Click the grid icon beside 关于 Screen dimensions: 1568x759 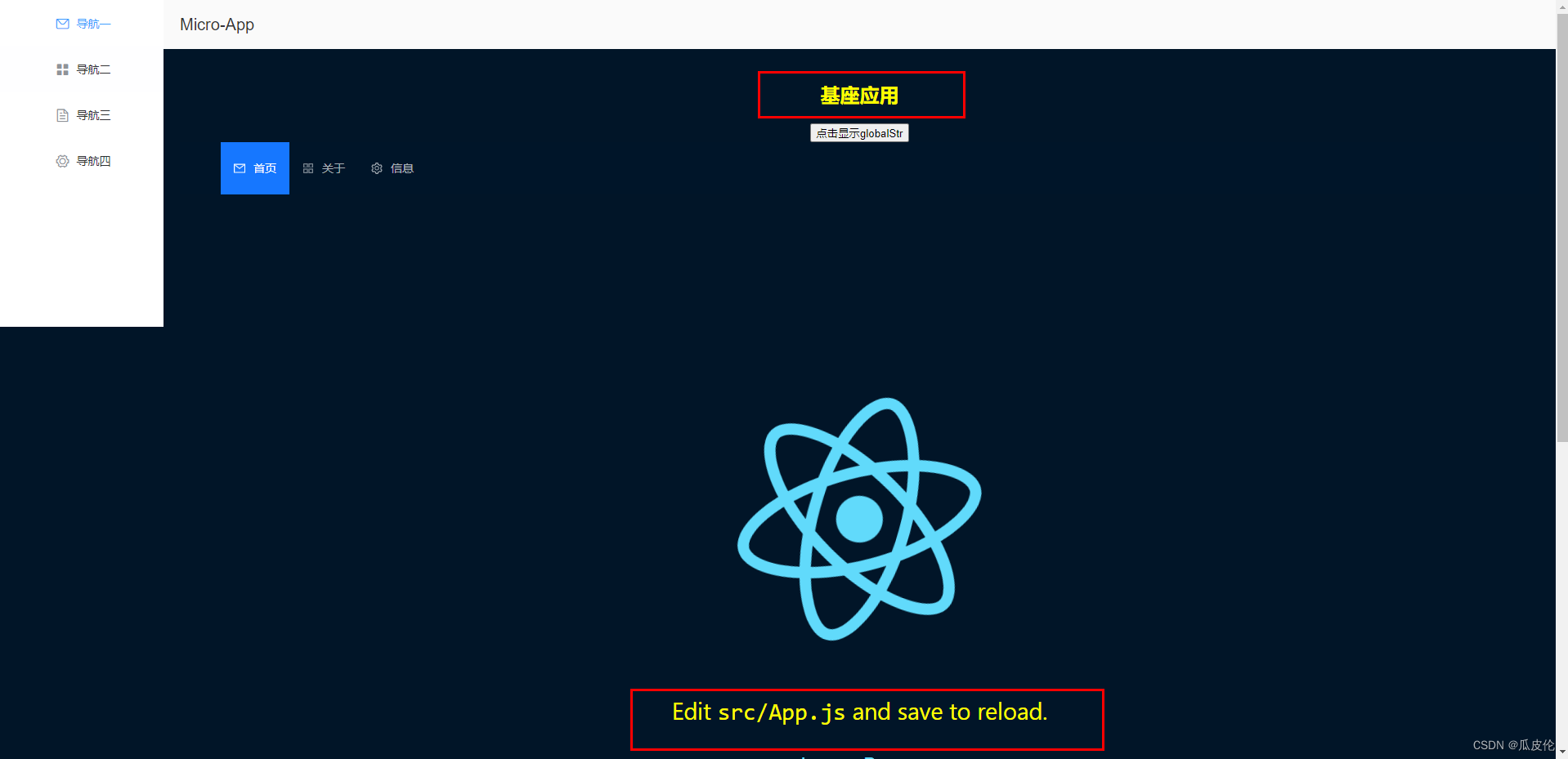point(308,168)
